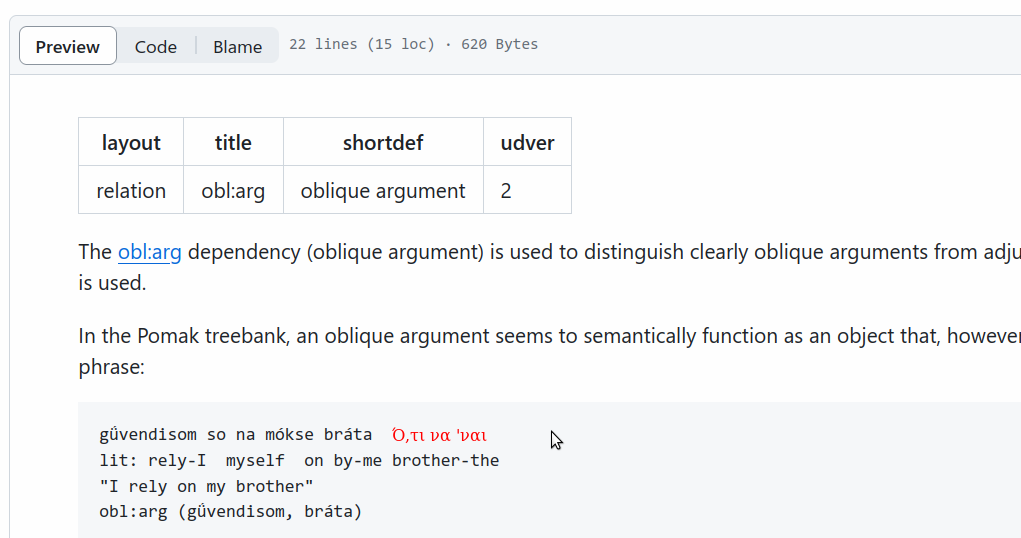Click the "shortdef" table header

coord(383,142)
